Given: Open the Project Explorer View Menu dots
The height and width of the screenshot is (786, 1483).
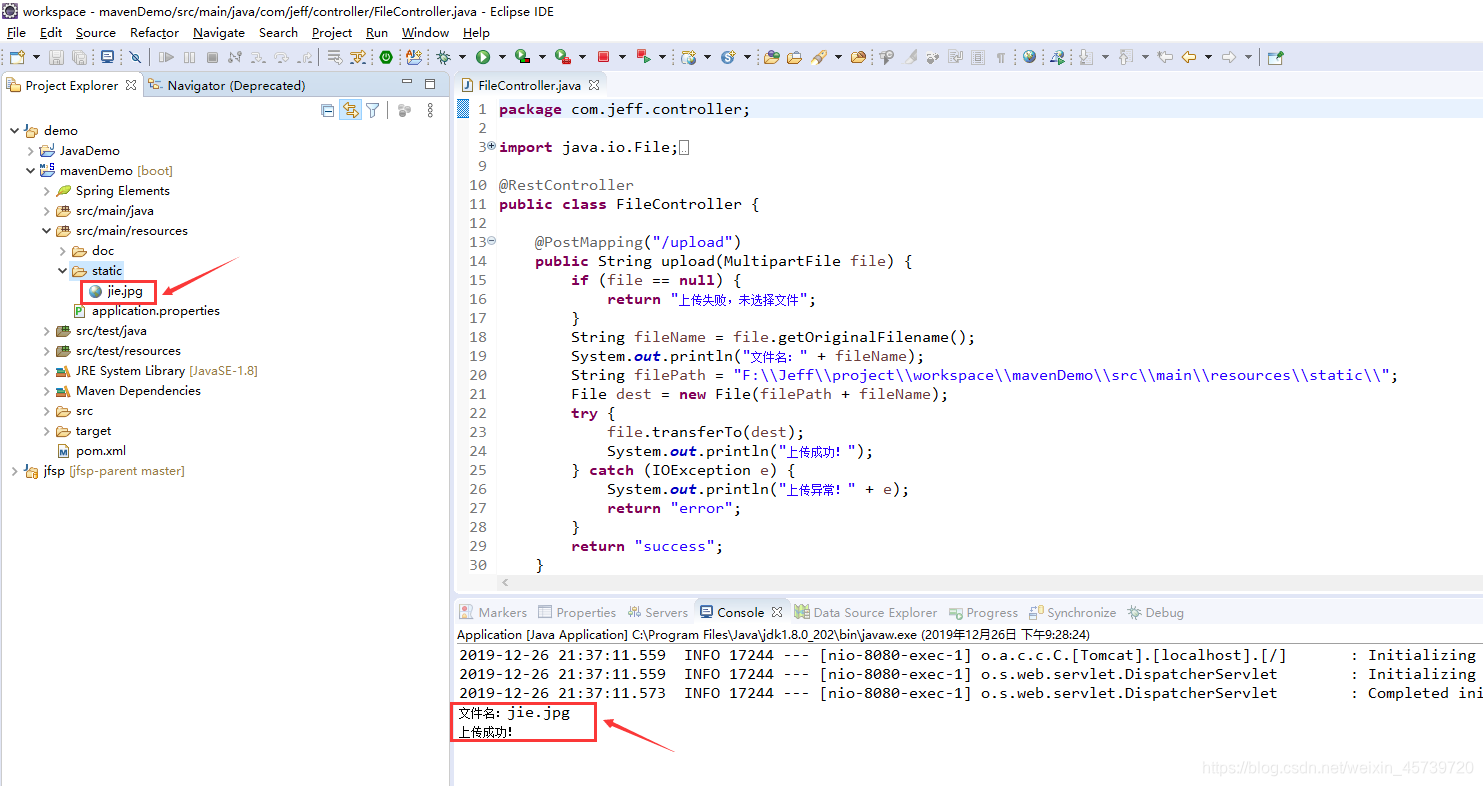Looking at the screenshot, I should 431,111.
